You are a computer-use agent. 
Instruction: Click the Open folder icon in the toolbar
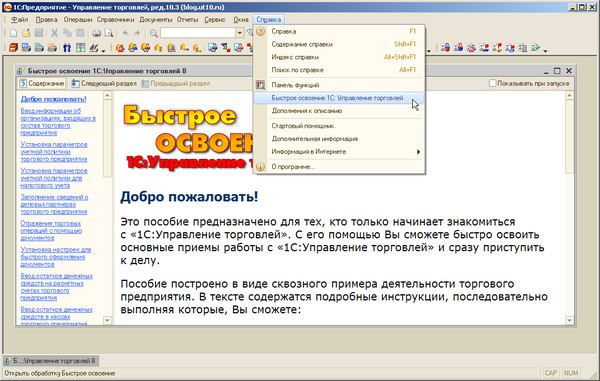tap(26, 33)
